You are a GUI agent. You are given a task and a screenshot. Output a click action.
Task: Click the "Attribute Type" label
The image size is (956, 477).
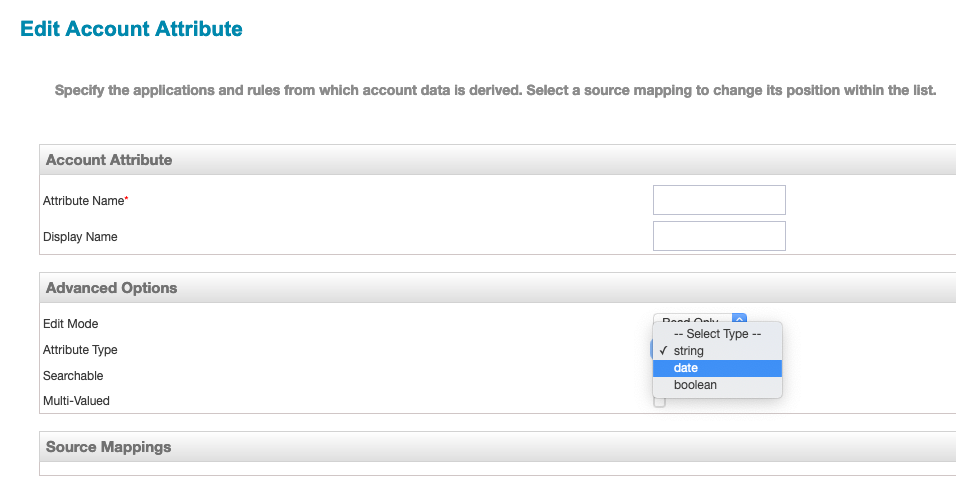(x=80, y=350)
